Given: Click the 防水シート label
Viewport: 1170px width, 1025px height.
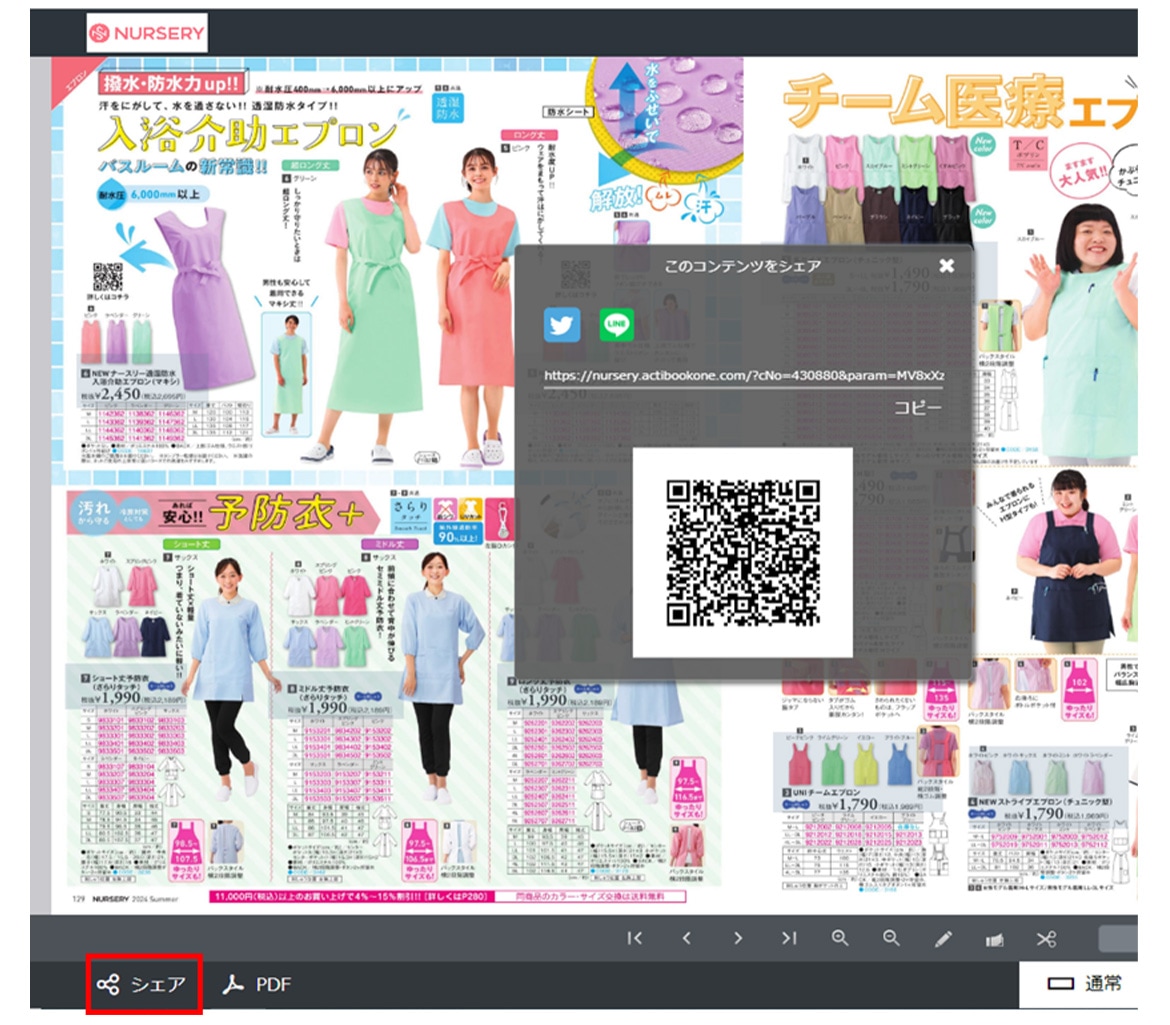Looking at the screenshot, I should [568, 112].
